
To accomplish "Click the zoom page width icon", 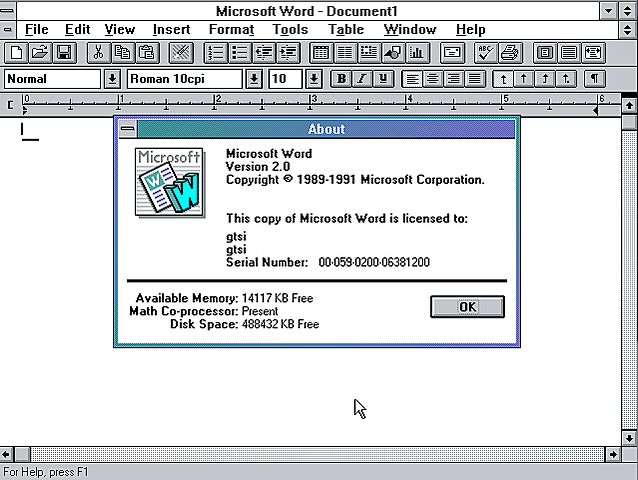I will (593, 53).
